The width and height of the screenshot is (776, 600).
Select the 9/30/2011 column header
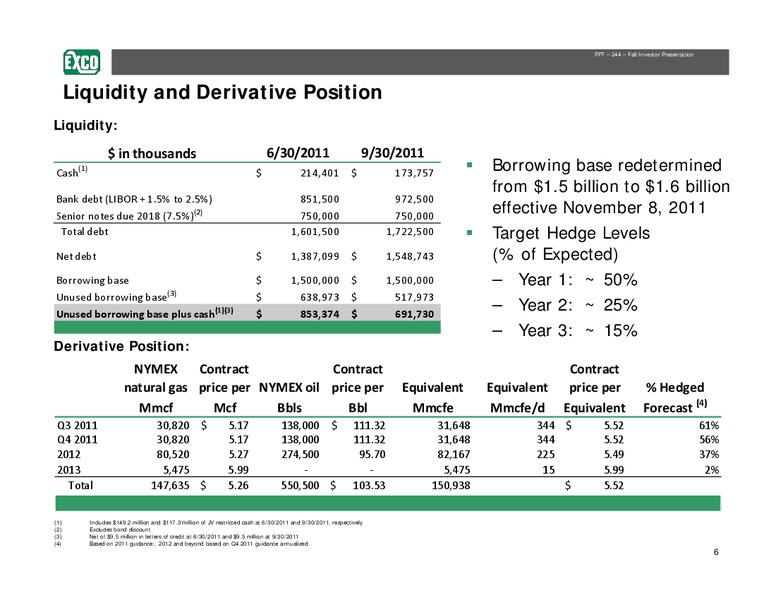392,152
